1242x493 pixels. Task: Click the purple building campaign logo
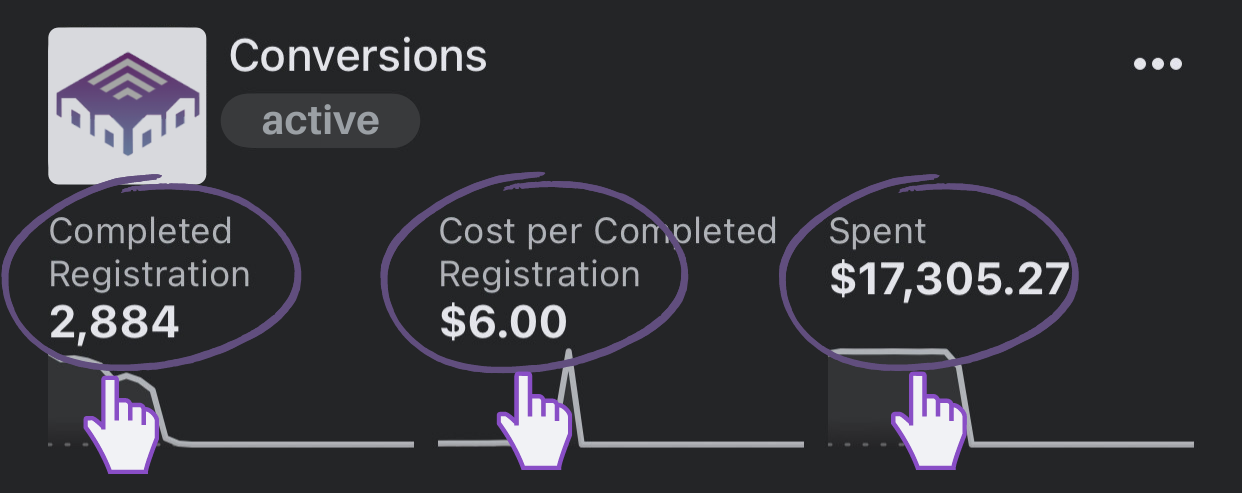(x=127, y=106)
